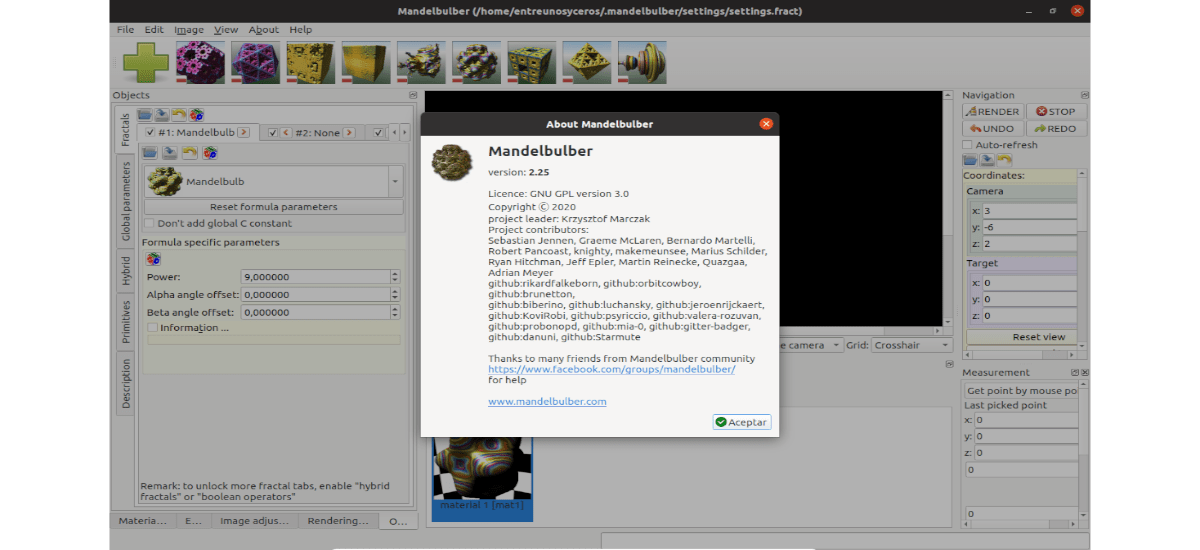This screenshot has height=550, width=1200.
Task: Enable the Auto-refresh checkbox
Action: click(967, 145)
